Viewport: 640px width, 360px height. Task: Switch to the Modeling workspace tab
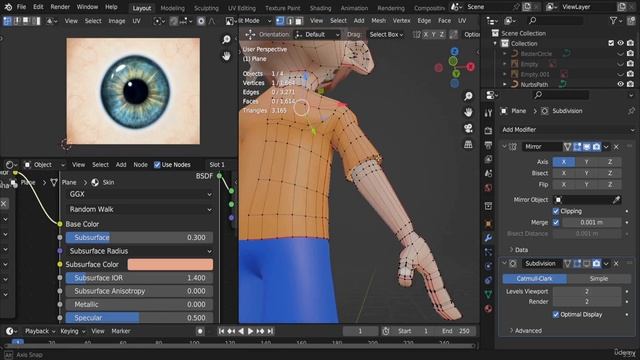point(172,8)
